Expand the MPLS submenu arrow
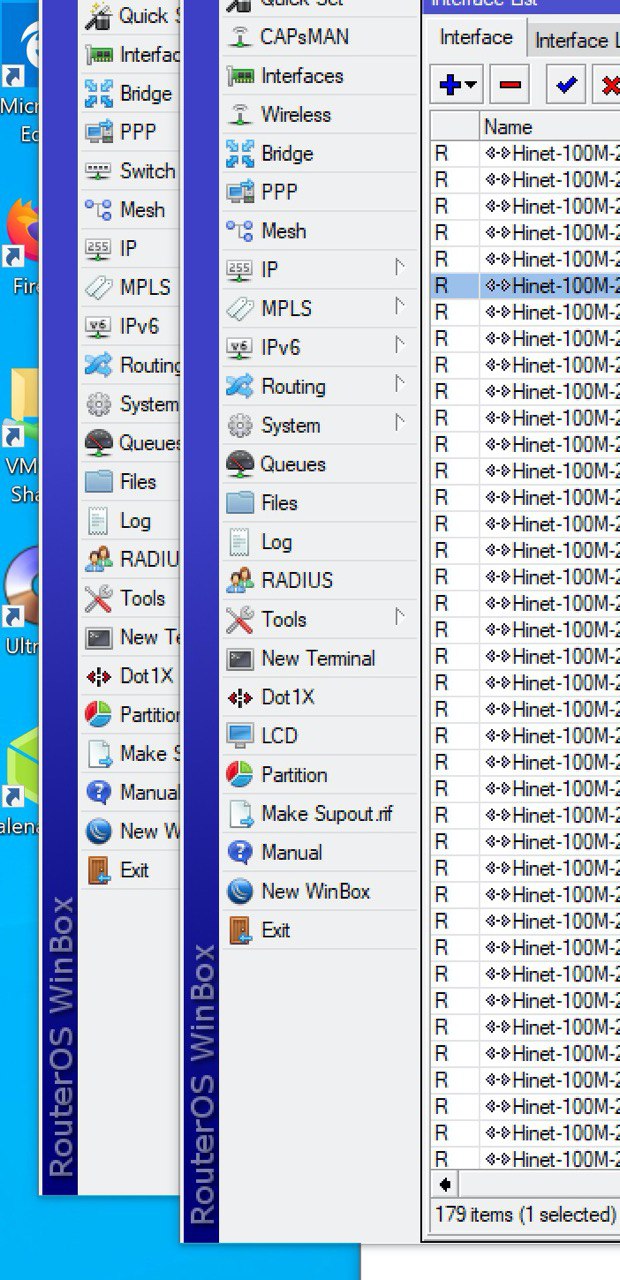 [x=400, y=307]
